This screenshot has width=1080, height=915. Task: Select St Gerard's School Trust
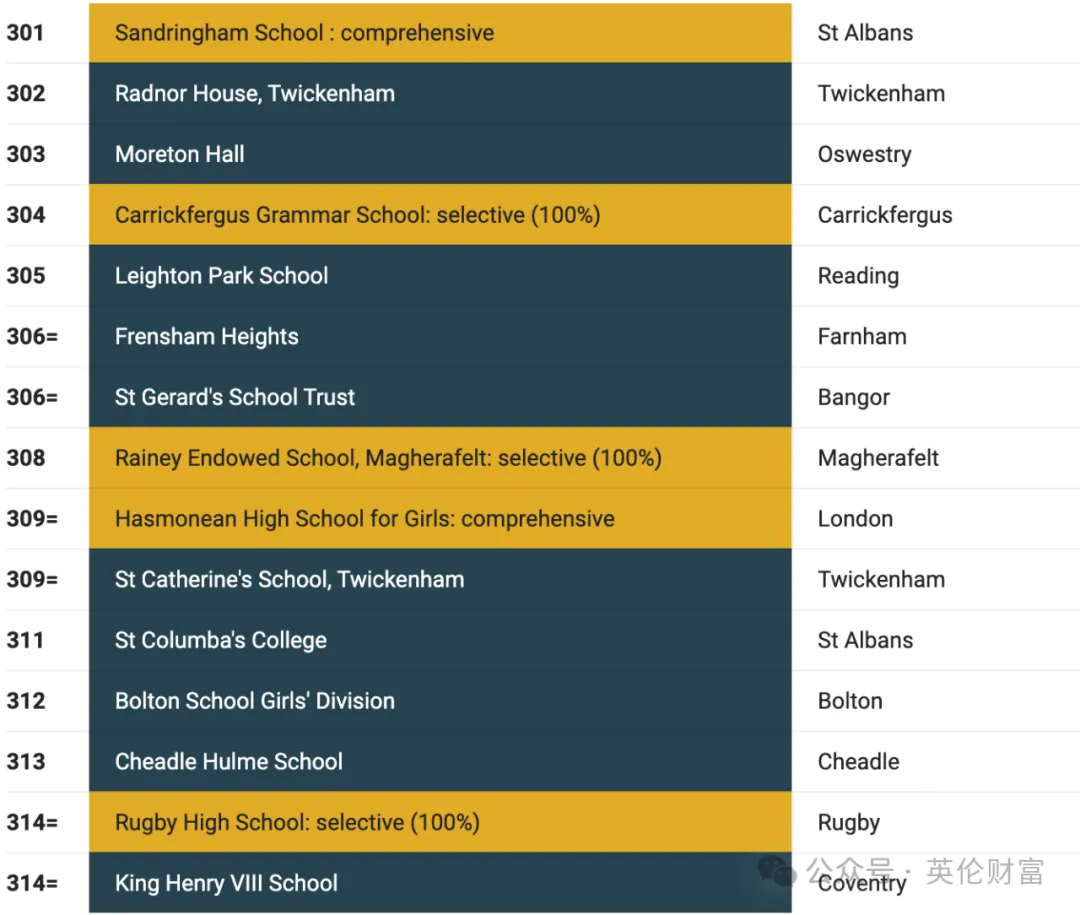[x=234, y=397]
